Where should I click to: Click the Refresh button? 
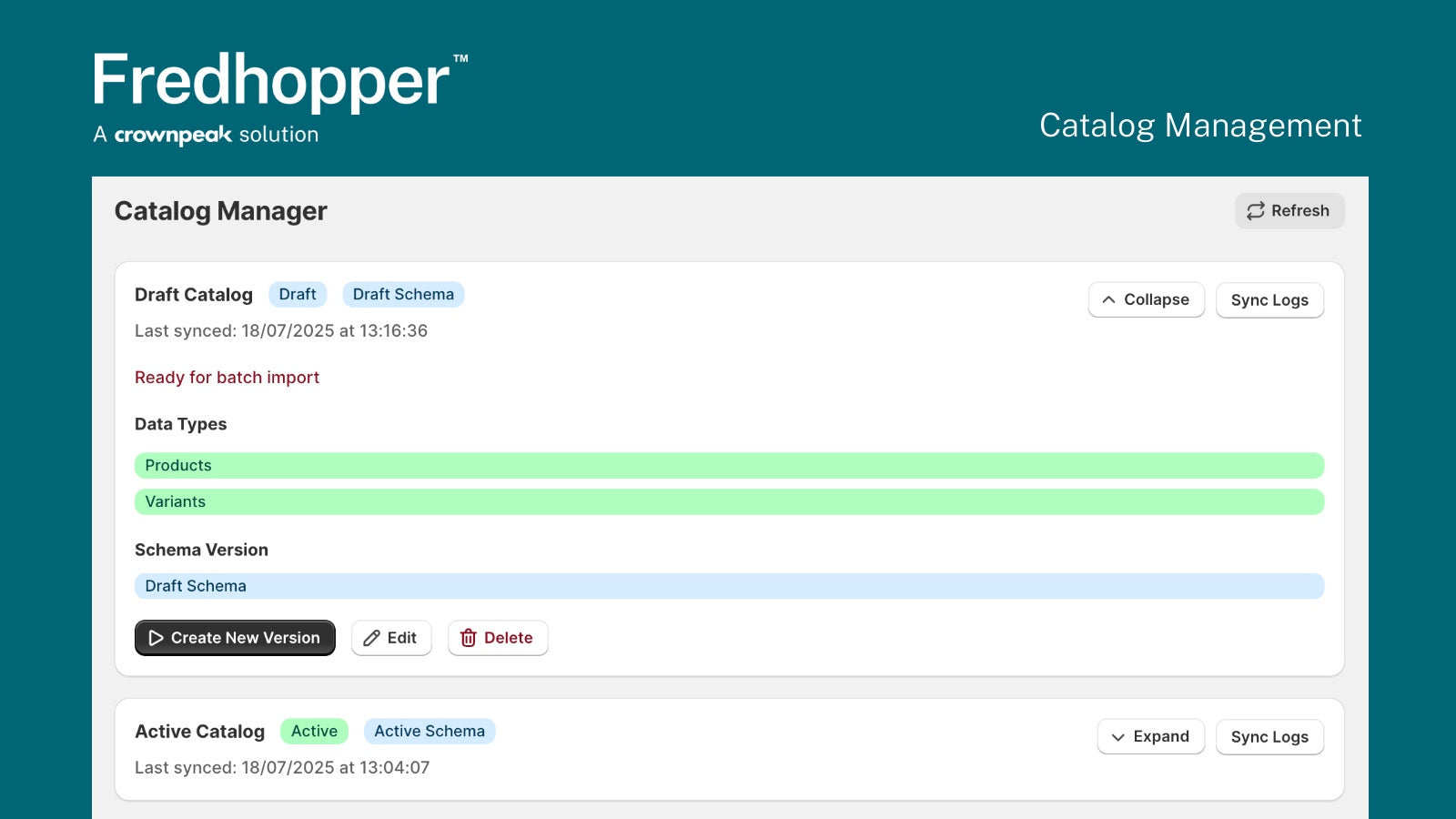1289,210
